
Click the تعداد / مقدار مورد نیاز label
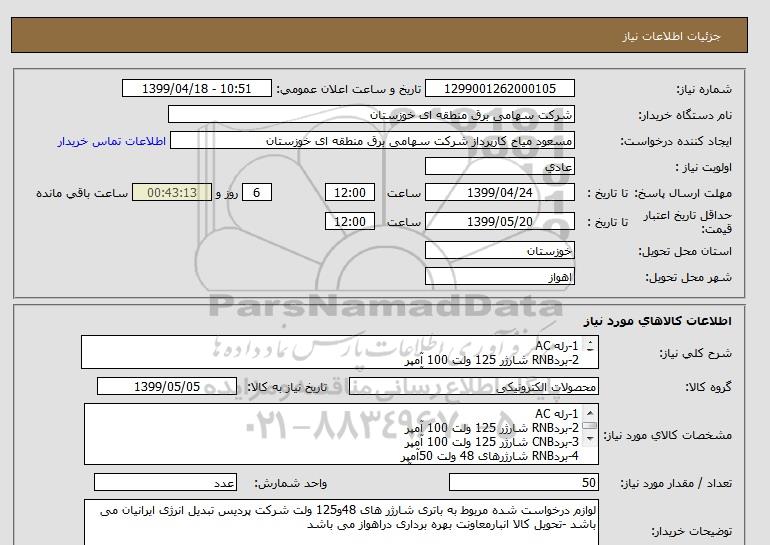tap(676, 483)
